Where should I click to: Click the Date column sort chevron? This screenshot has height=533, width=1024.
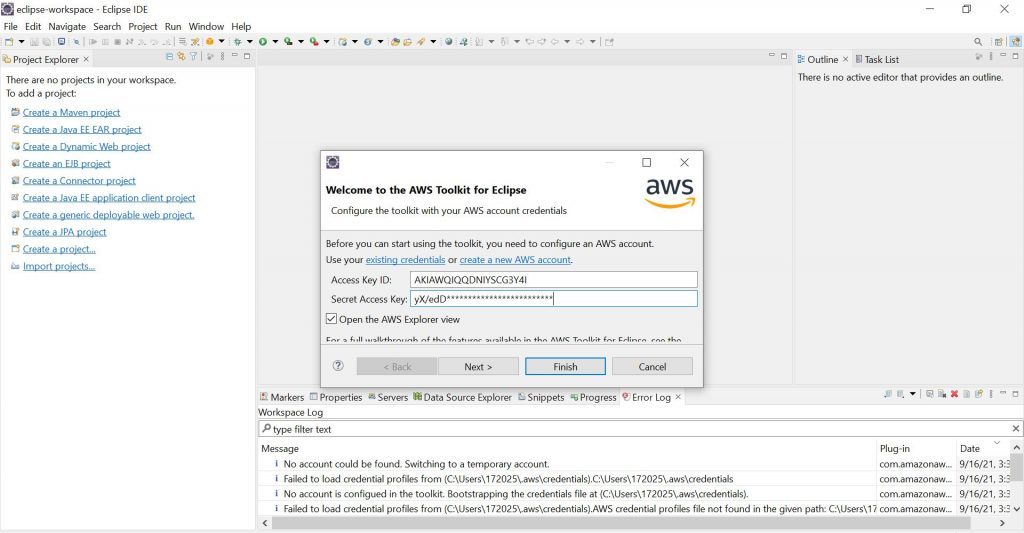997,443
